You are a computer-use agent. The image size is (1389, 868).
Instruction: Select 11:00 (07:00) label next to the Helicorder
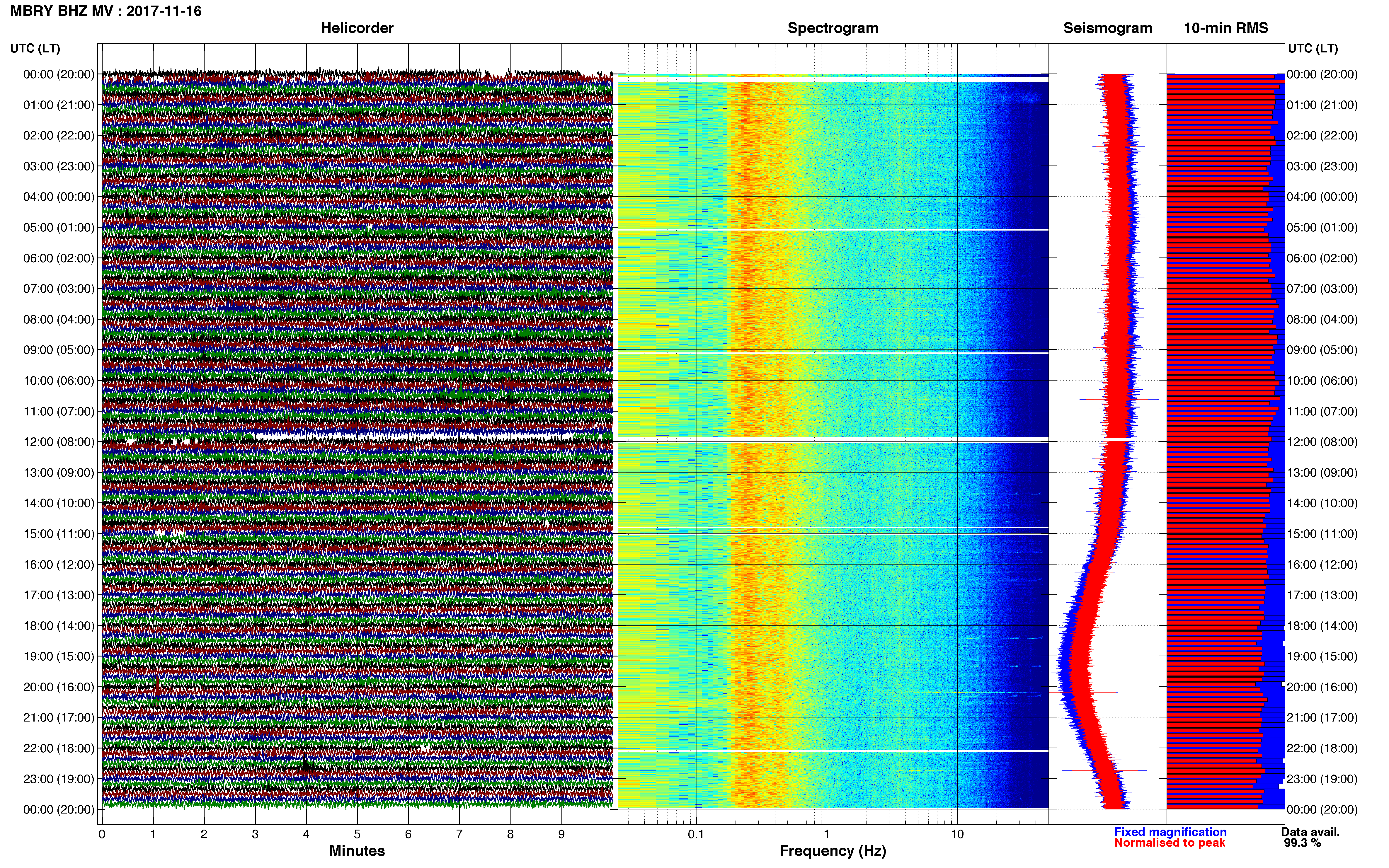[59, 412]
